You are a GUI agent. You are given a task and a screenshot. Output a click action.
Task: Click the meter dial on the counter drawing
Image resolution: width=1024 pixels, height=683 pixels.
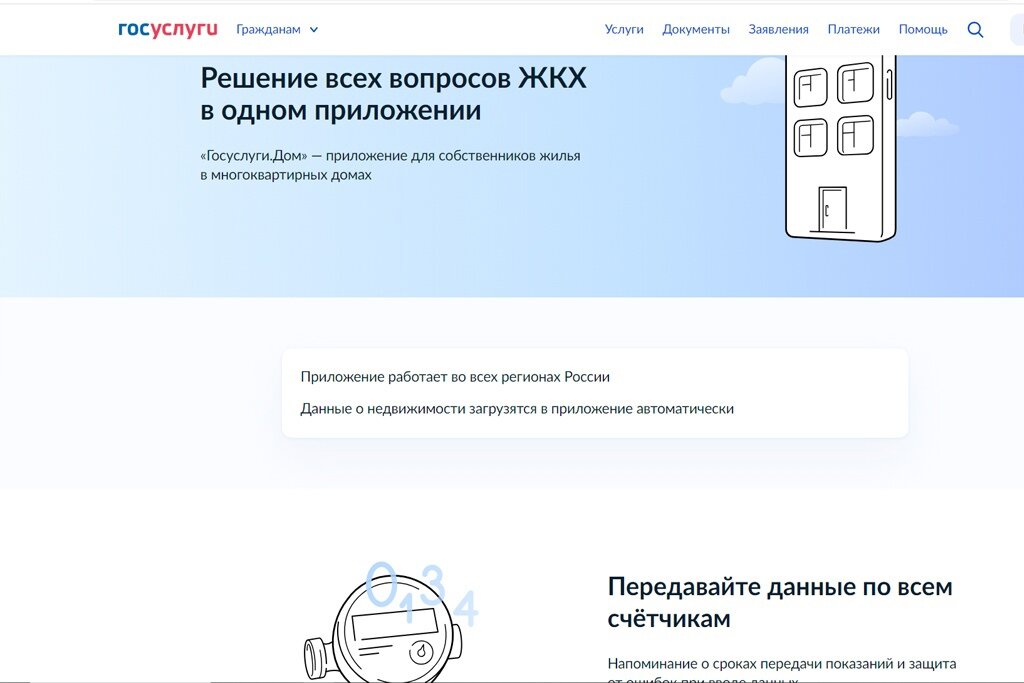[421, 650]
